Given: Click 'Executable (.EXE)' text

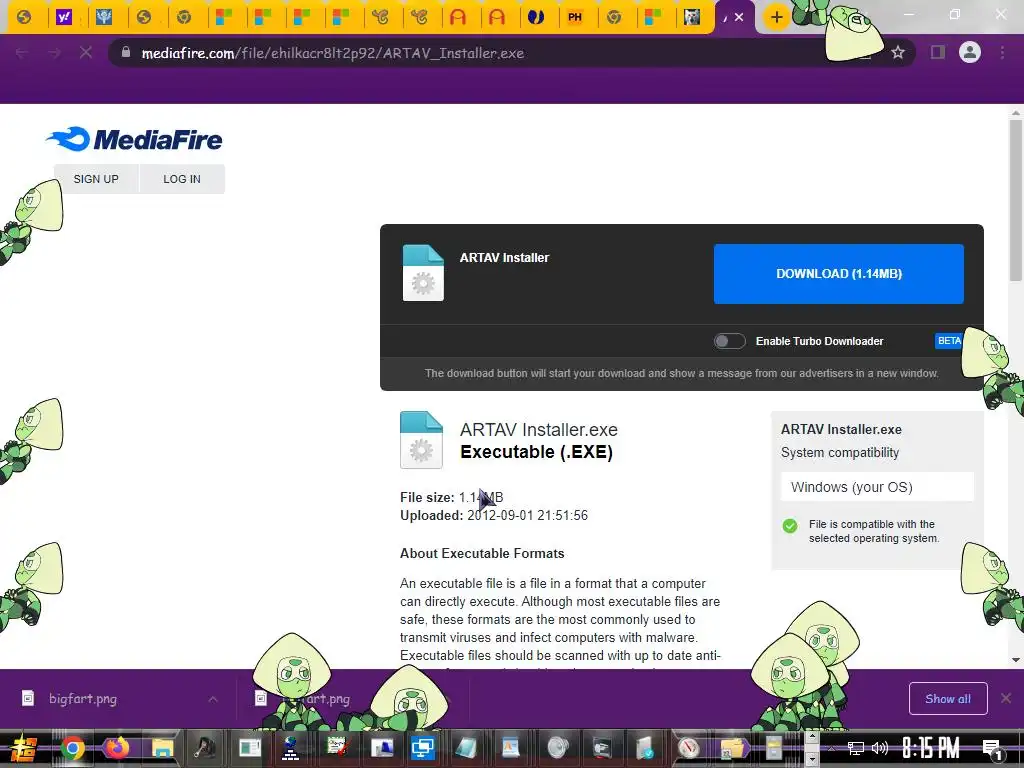Looking at the screenshot, I should (536, 452).
